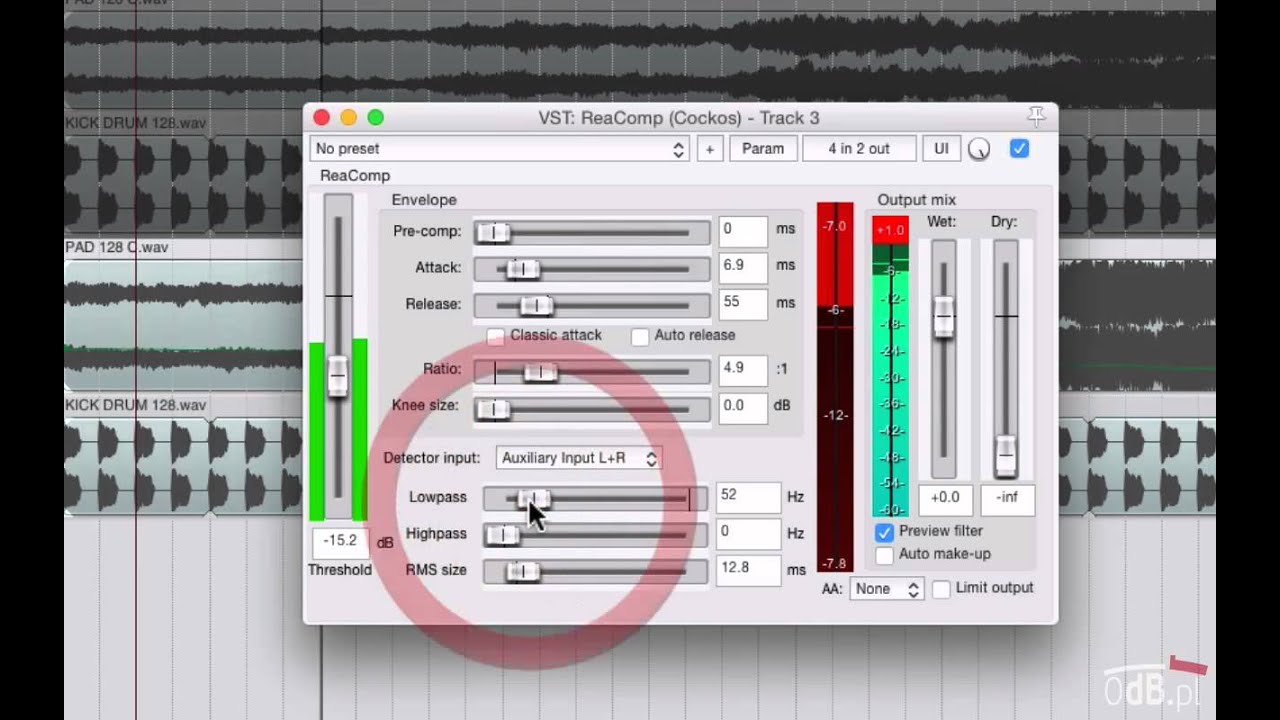Click the Knee size value field
Viewport: 1280px width, 720px height.
(x=743, y=407)
